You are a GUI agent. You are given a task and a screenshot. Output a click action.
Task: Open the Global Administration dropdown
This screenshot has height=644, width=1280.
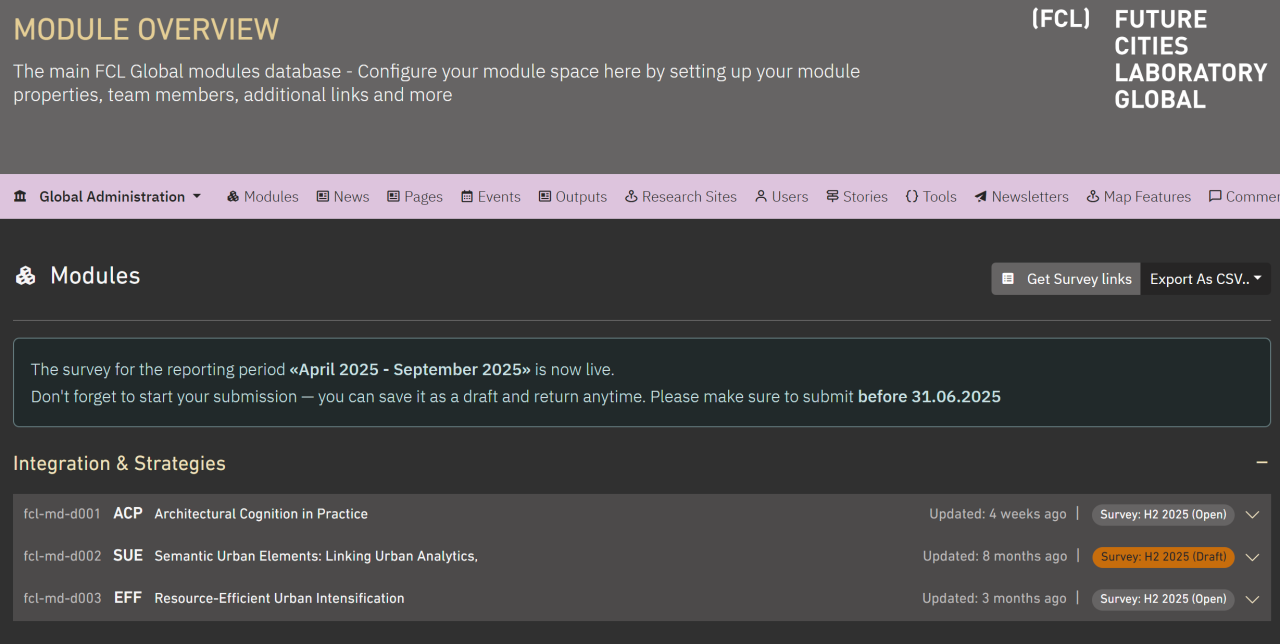coord(110,196)
